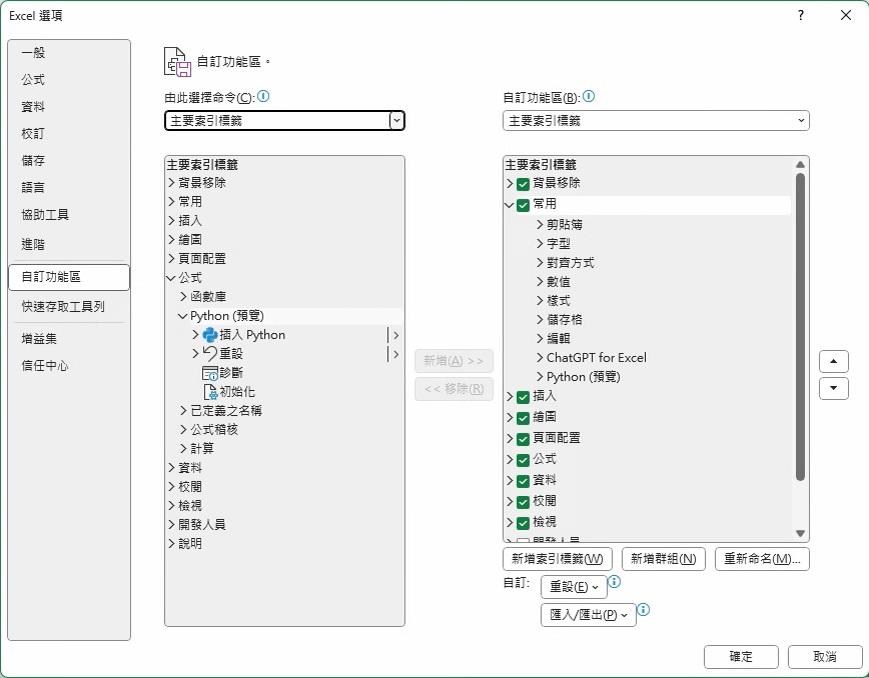Image resolution: width=869 pixels, height=678 pixels.
Task: Click the 新增索引標籤(W) button
Action: [556, 559]
